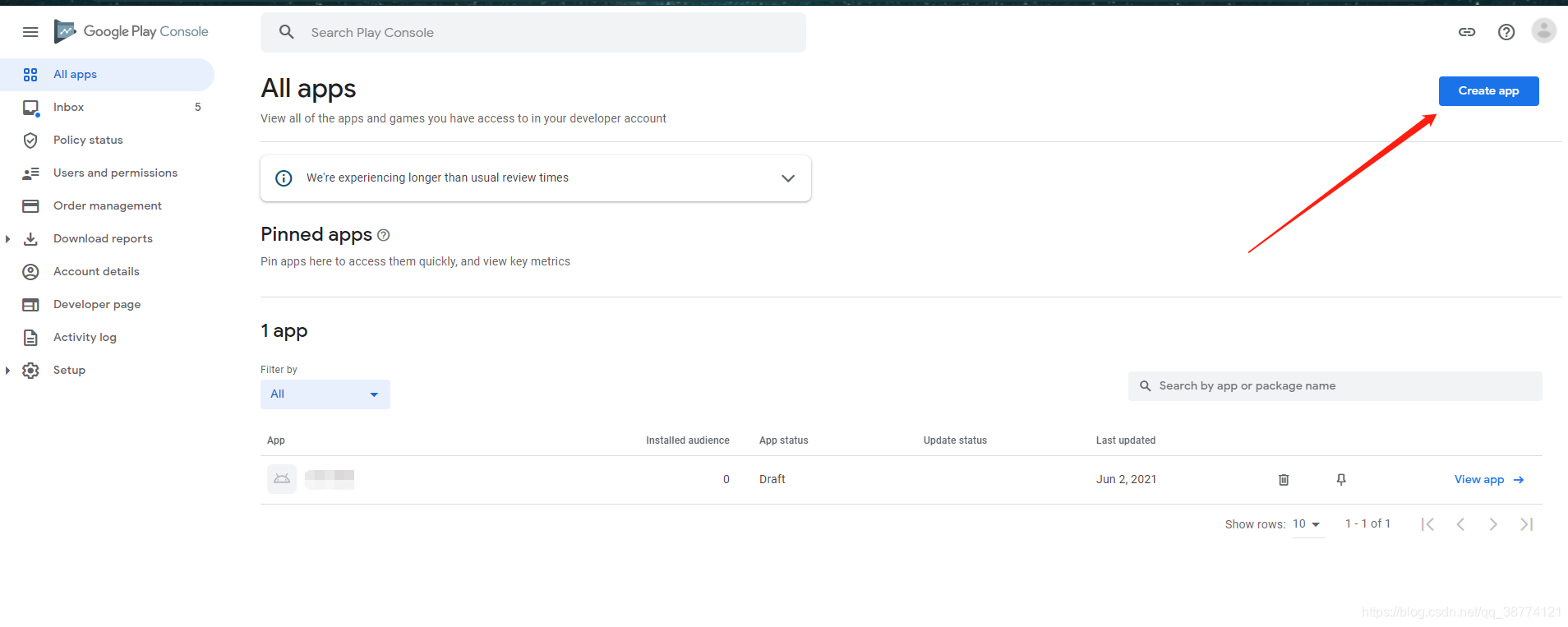1568x627 pixels.
Task: Click the Installed audience column header
Action: [x=687, y=440]
